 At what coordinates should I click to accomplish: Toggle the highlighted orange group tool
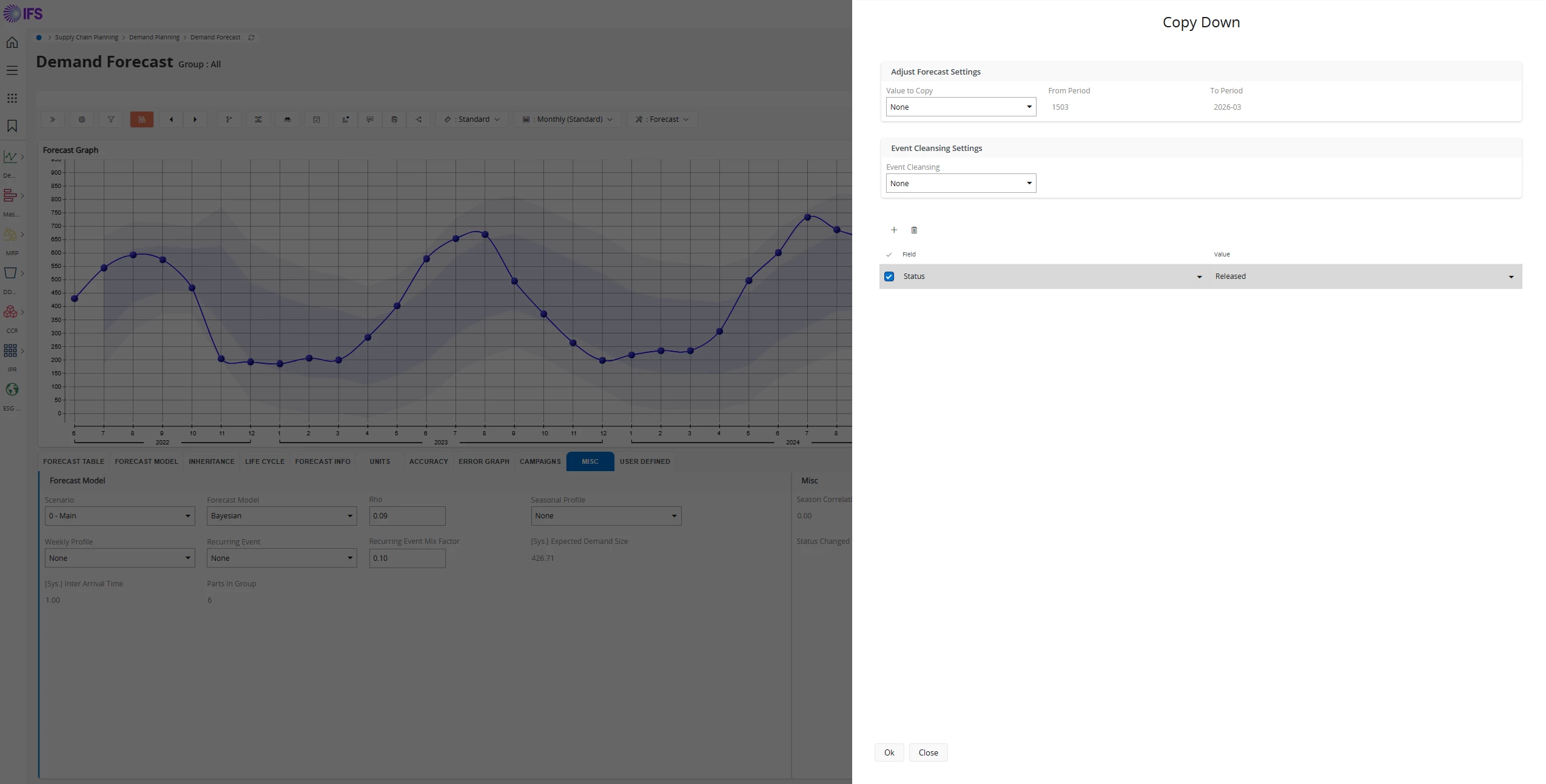[x=142, y=119]
